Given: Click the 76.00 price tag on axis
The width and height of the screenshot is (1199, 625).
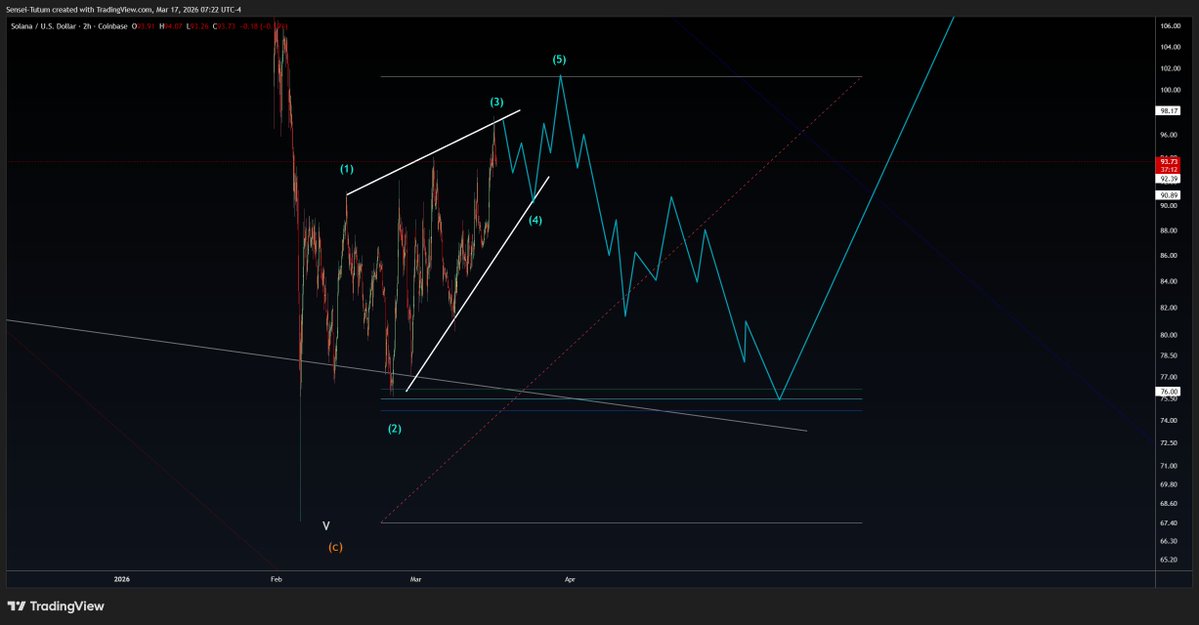Looking at the screenshot, I should pyautogui.click(x=1168, y=392).
